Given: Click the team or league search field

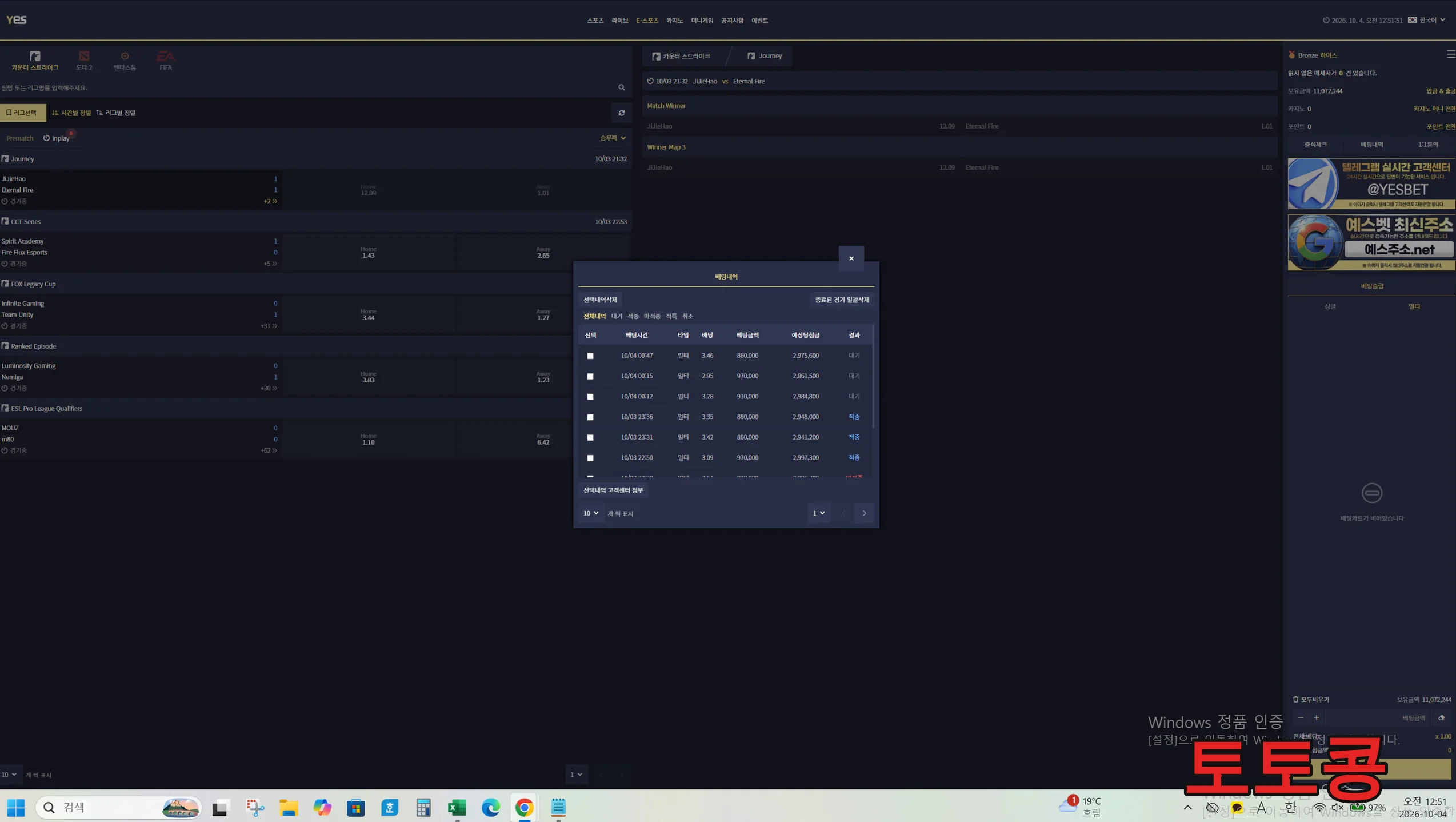Looking at the screenshot, I should [x=306, y=87].
